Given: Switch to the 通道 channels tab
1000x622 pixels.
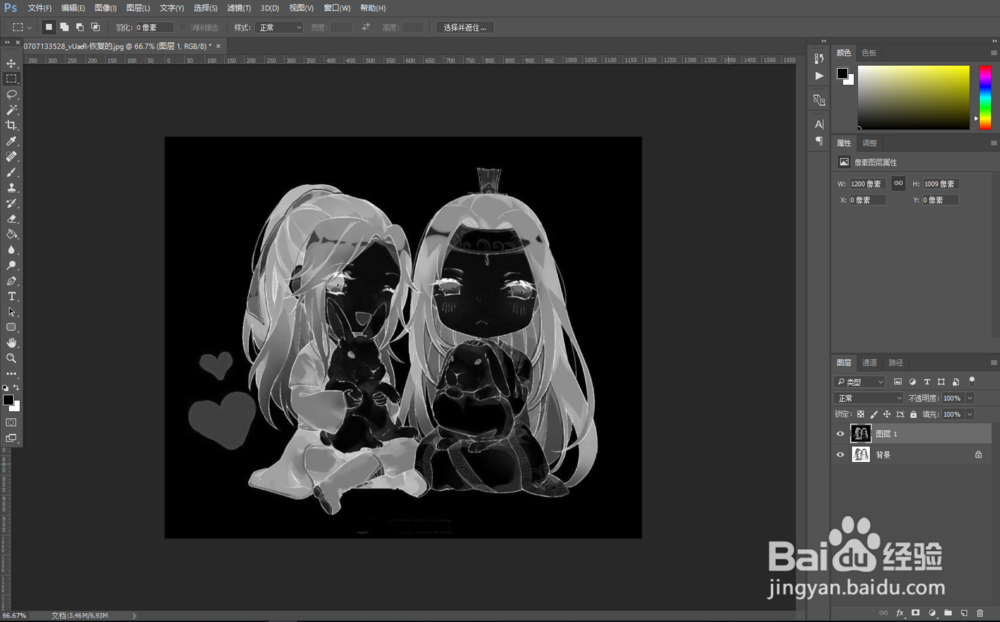Looking at the screenshot, I should (x=870, y=362).
